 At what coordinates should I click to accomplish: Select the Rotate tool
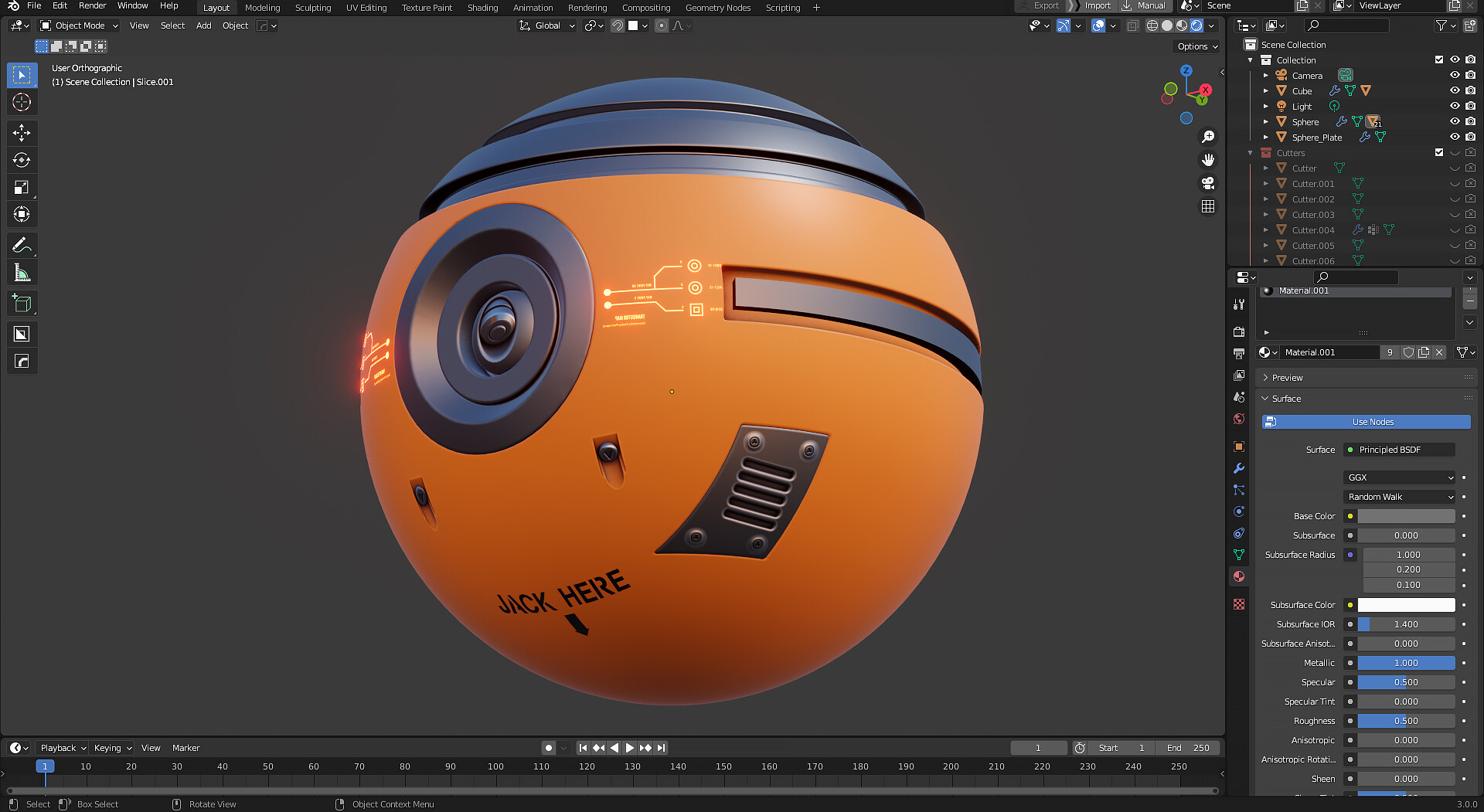click(x=22, y=160)
